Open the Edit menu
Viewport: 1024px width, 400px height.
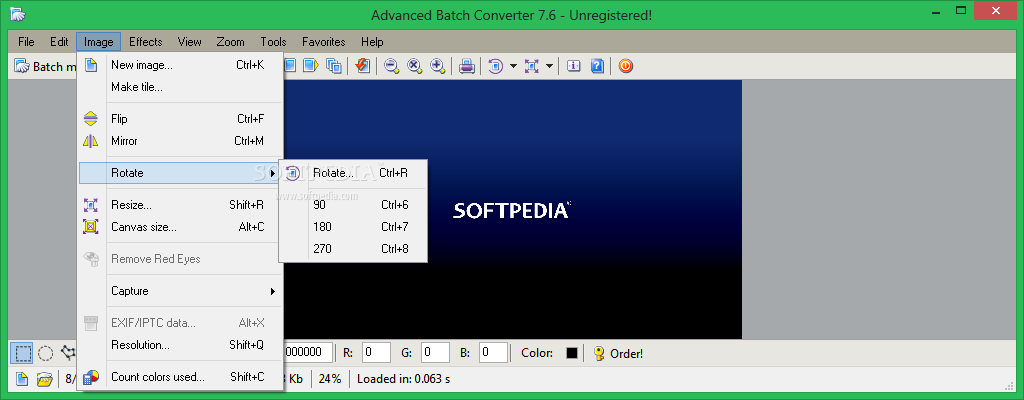coord(59,42)
